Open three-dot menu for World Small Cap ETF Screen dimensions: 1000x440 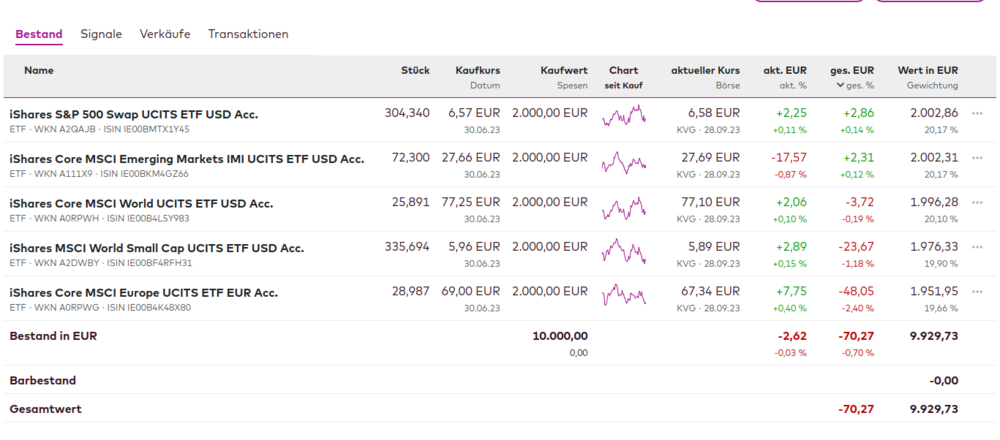[x=977, y=248]
